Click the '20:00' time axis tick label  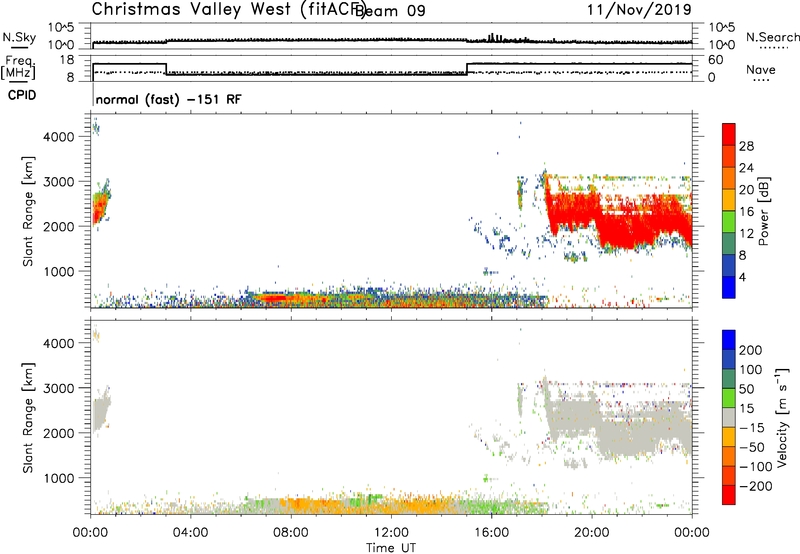tap(591, 533)
